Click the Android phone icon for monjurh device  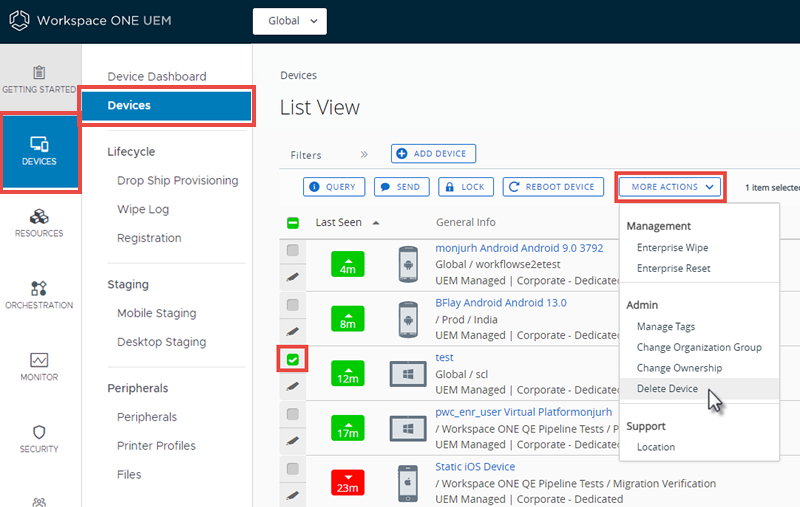408,264
